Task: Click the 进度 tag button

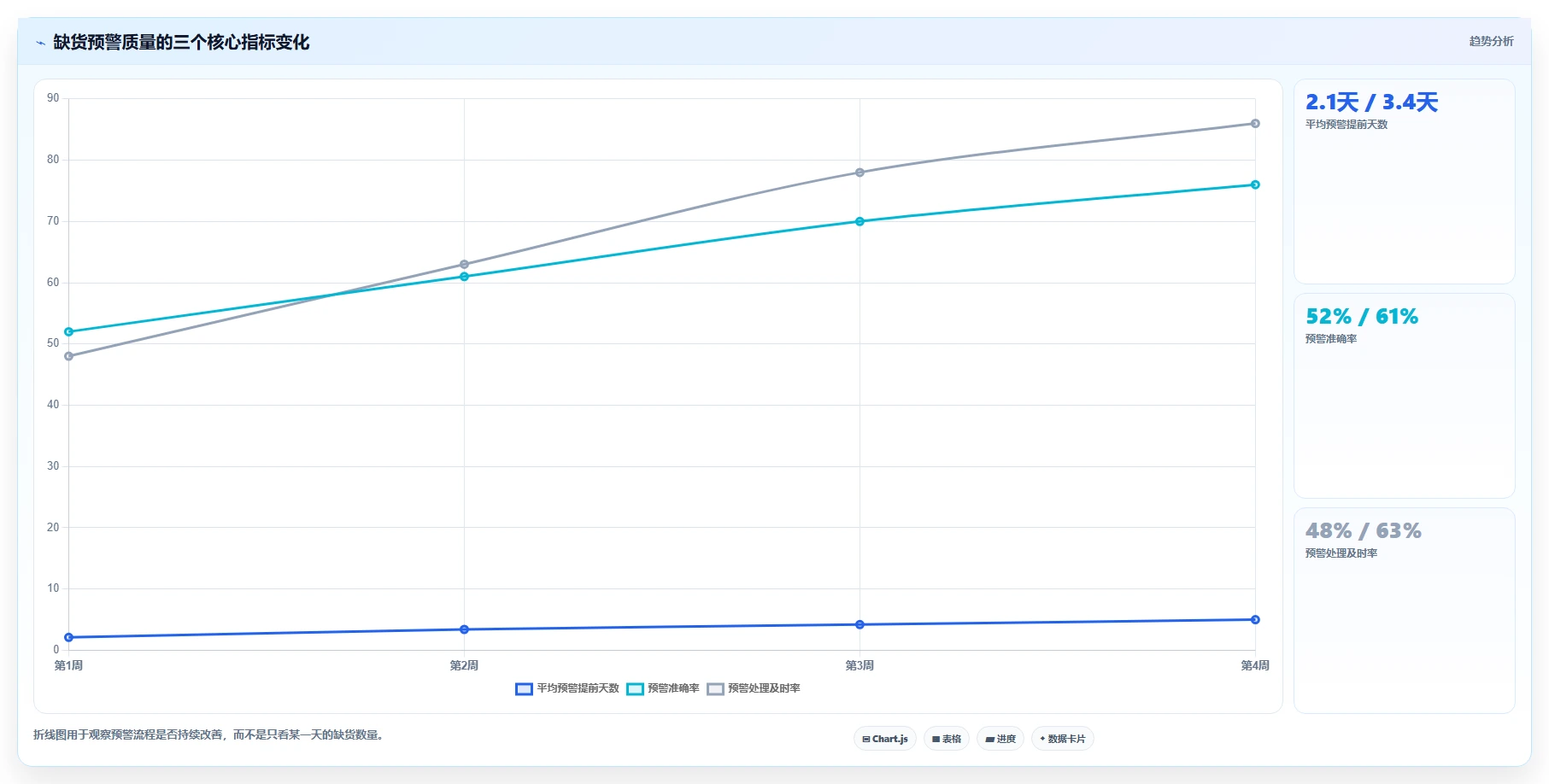Action: click(x=1000, y=739)
